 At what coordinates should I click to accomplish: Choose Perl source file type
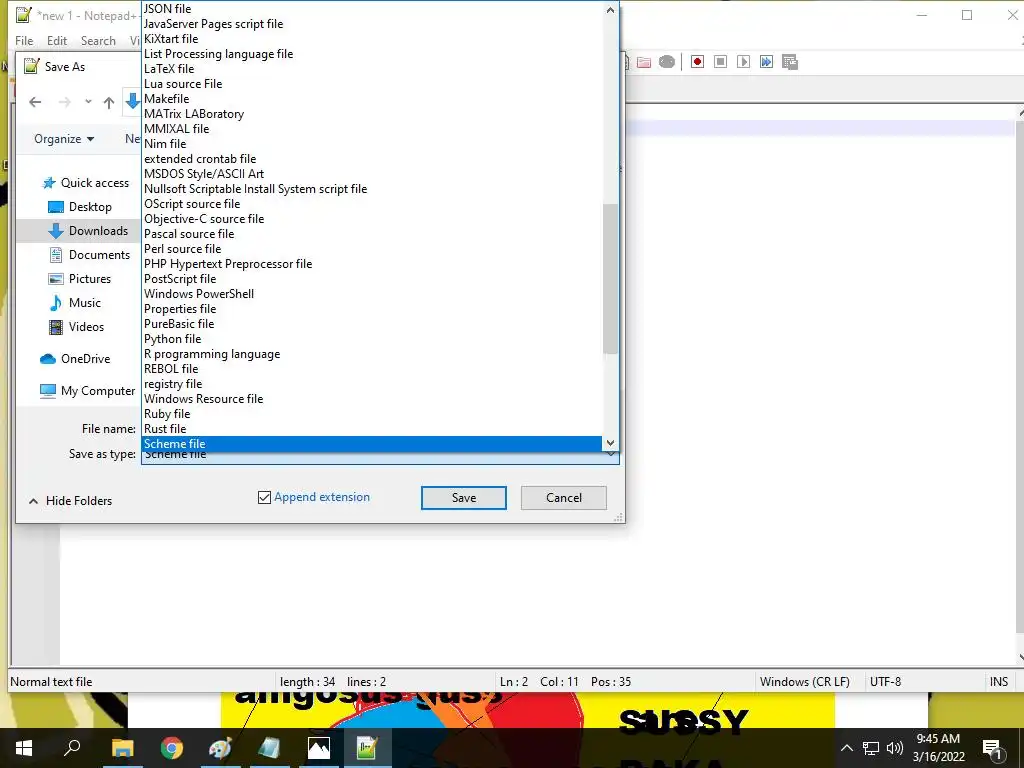(x=372, y=249)
